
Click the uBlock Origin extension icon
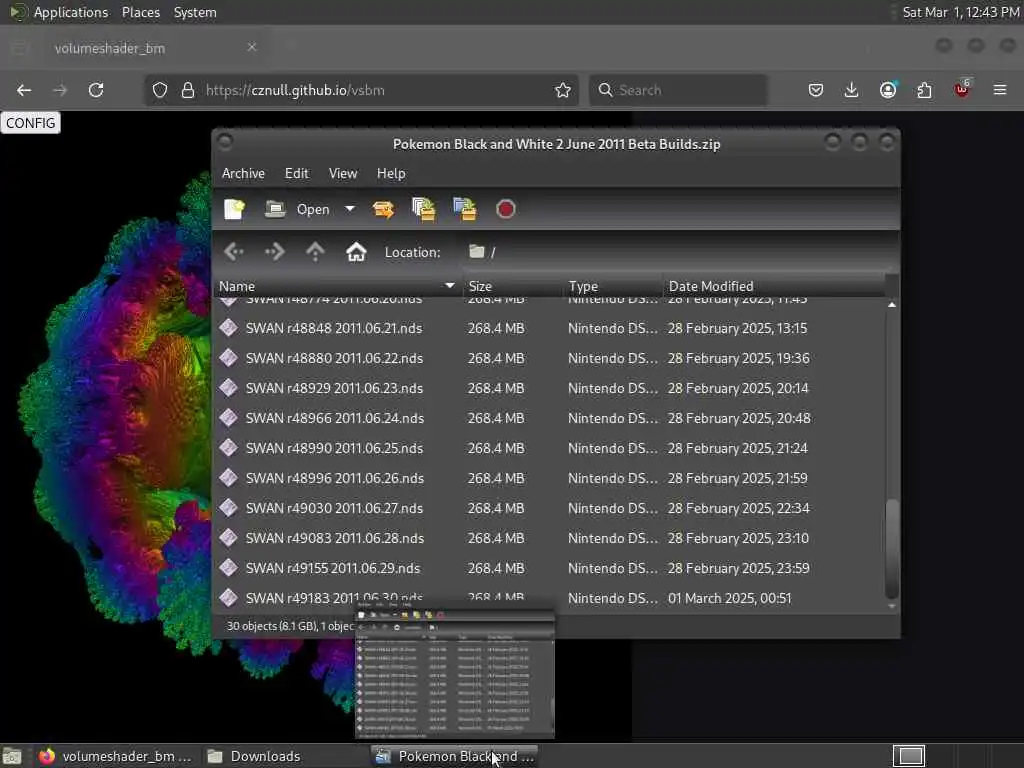coord(962,89)
